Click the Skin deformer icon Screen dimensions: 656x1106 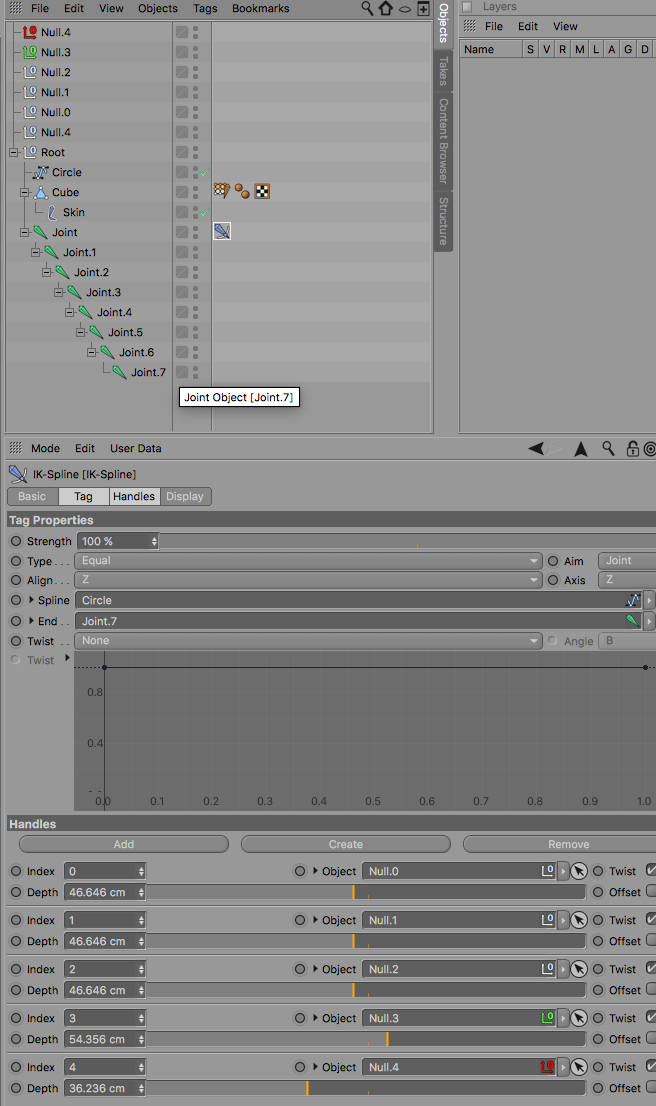pyautogui.click(x=53, y=212)
